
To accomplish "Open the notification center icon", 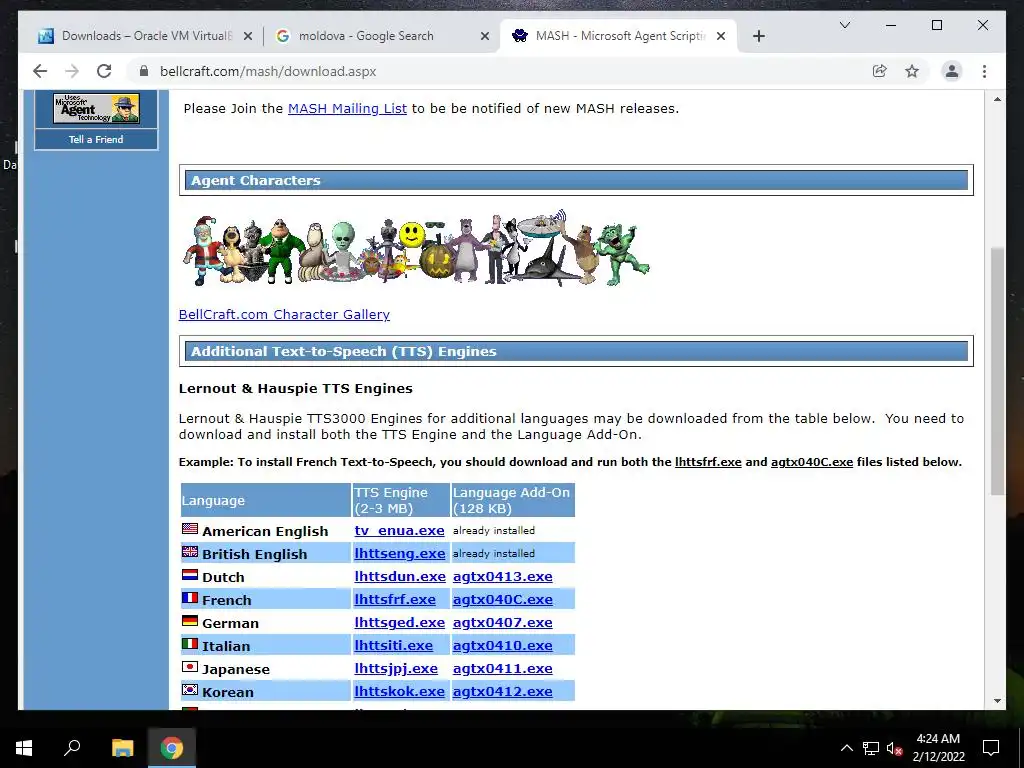I will [x=991, y=748].
